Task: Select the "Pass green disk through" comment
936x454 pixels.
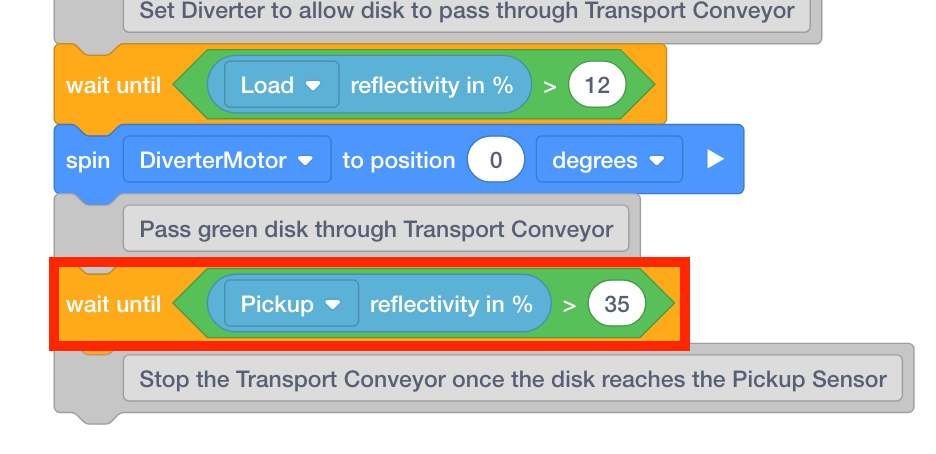Action: click(376, 230)
